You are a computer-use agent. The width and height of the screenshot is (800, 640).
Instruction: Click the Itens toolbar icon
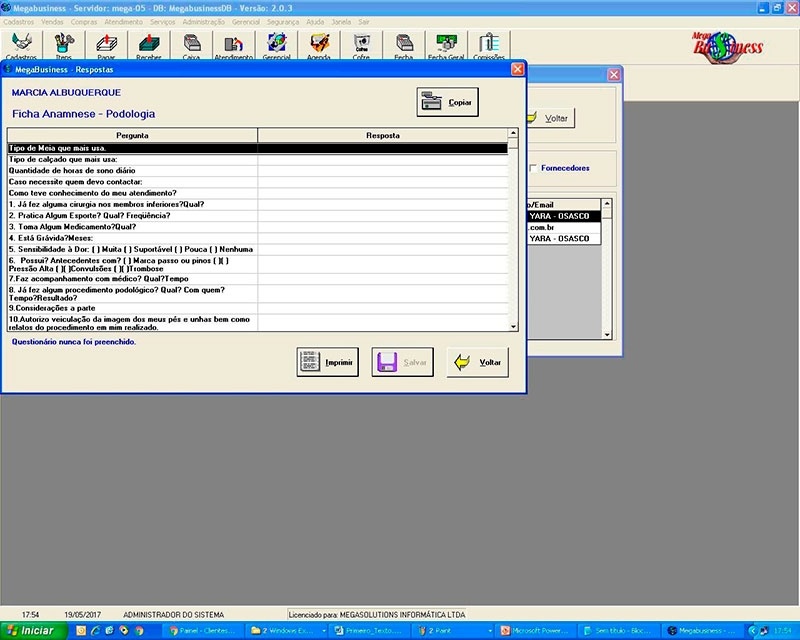(x=64, y=45)
